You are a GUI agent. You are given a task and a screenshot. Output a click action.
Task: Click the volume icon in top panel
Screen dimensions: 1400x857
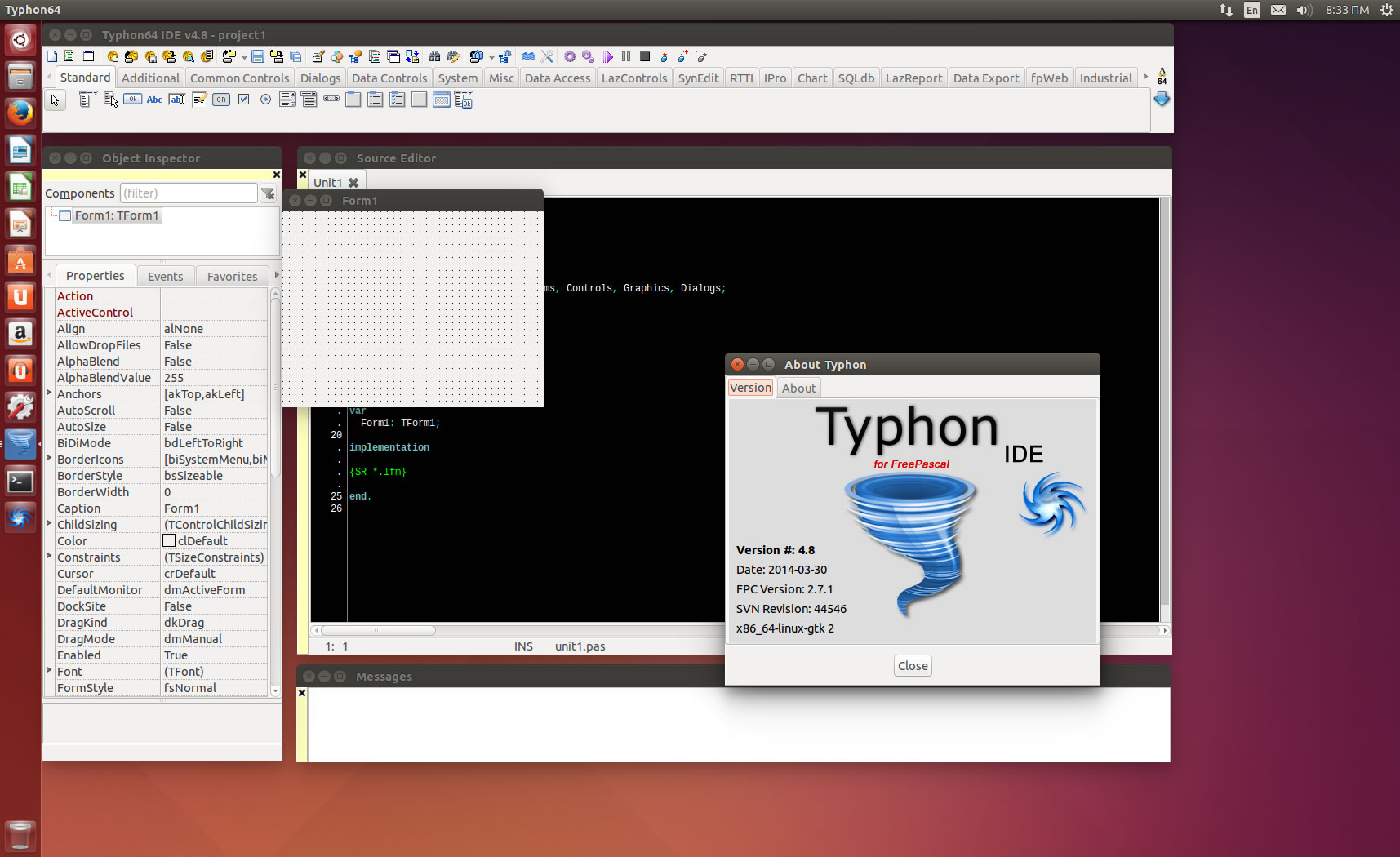point(1304,10)
